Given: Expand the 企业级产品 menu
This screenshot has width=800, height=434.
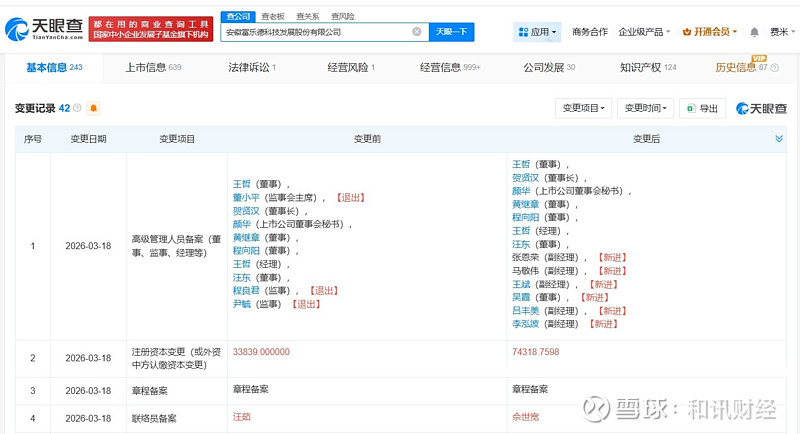Looking at the screenshot, I should point(644,32).
